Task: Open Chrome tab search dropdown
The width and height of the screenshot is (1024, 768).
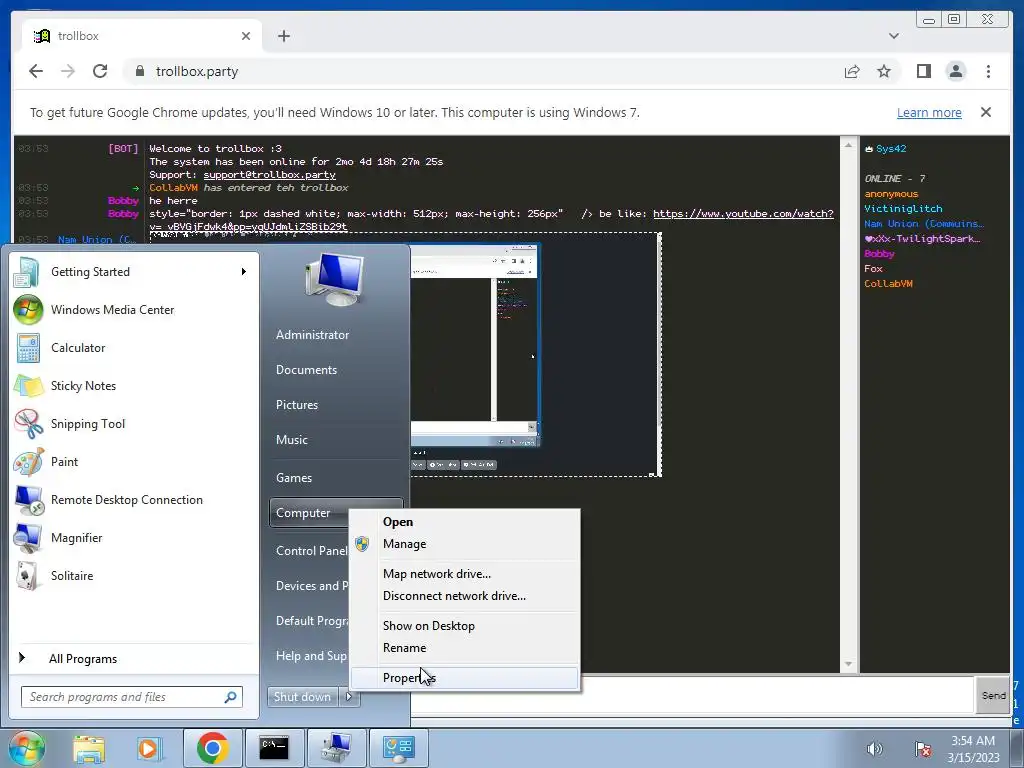Action: point(893,36)
